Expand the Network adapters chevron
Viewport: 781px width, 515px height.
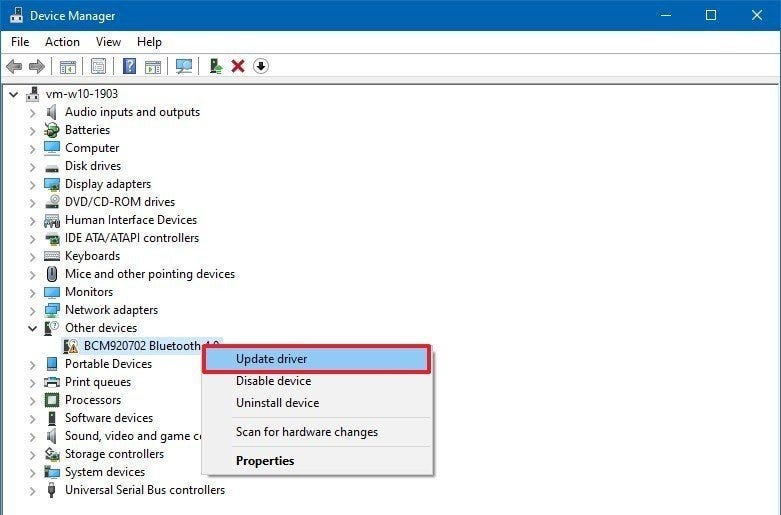pos(32,310)
